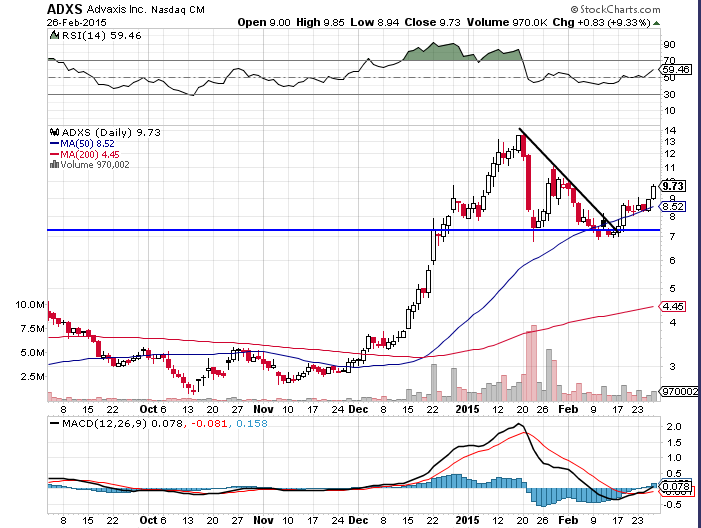Click 'Dec' on the price panel date axis
This screenshot has width=701, height=528.
[x=358, y=409]
